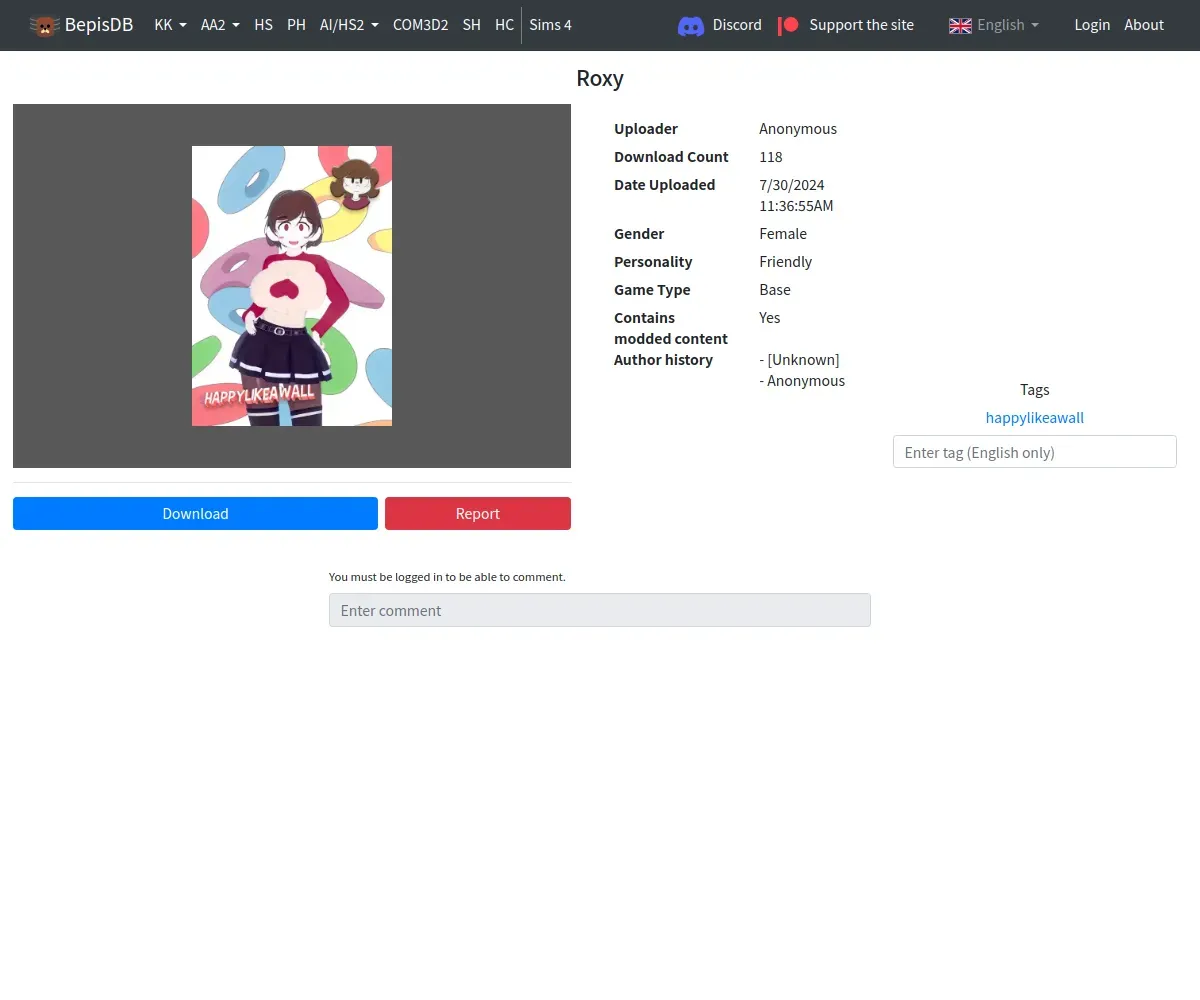This screenshot has height=1000, width=1200.
Task: Click the happylikeawall tag
Action: (1035, 418)
